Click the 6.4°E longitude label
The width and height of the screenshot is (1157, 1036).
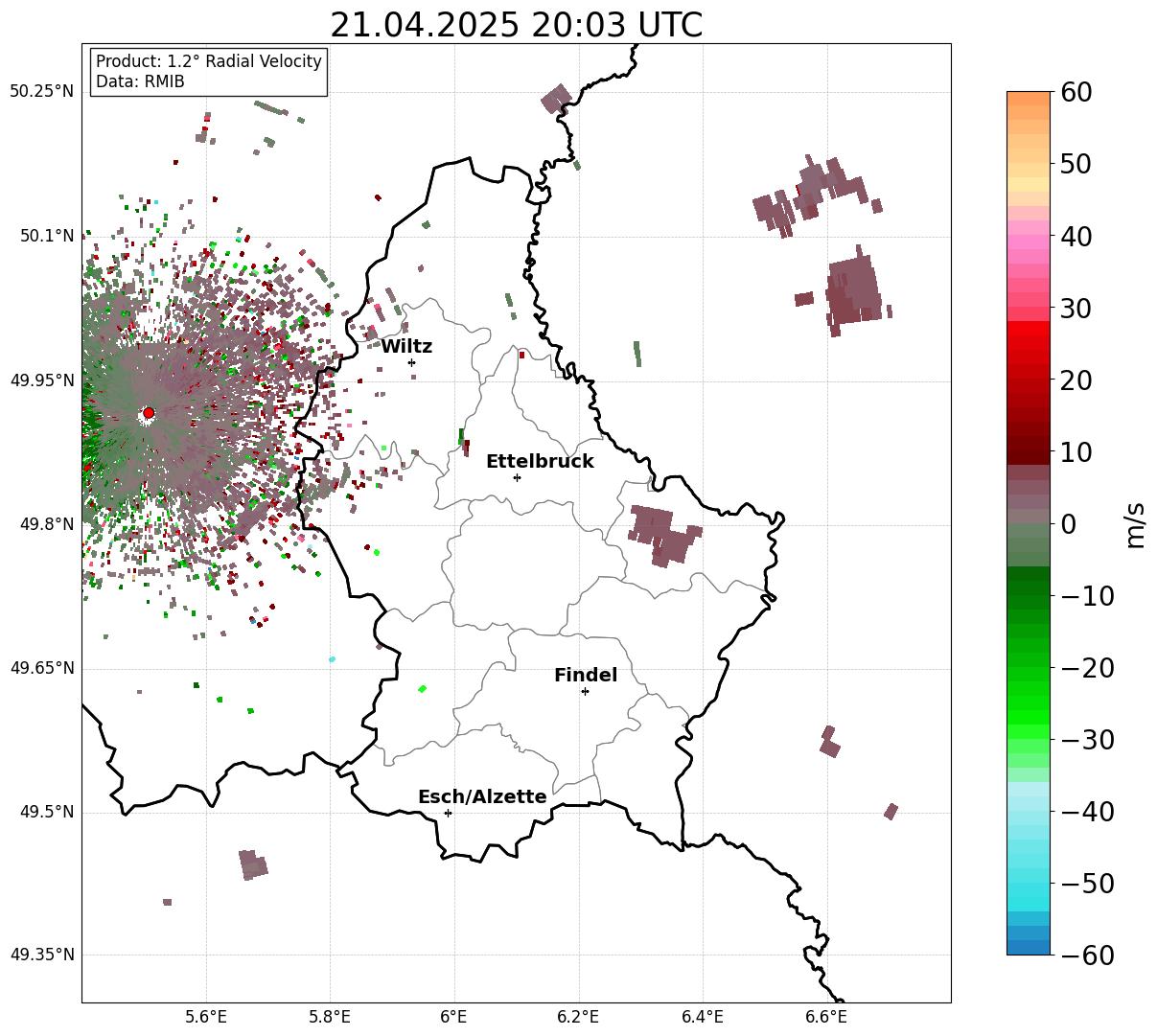703,1018
